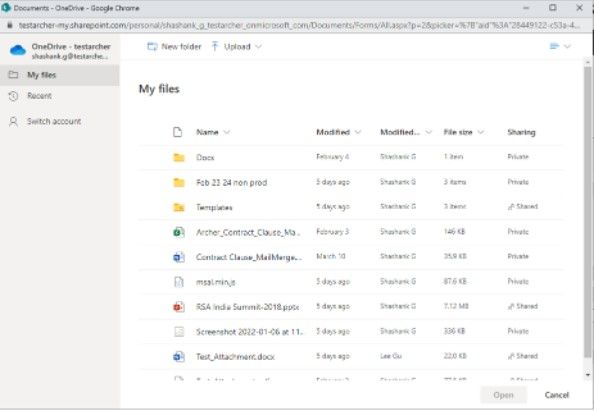Select the msal.min.js file name
Screen dimensions: 594x410
coord(216,282)
